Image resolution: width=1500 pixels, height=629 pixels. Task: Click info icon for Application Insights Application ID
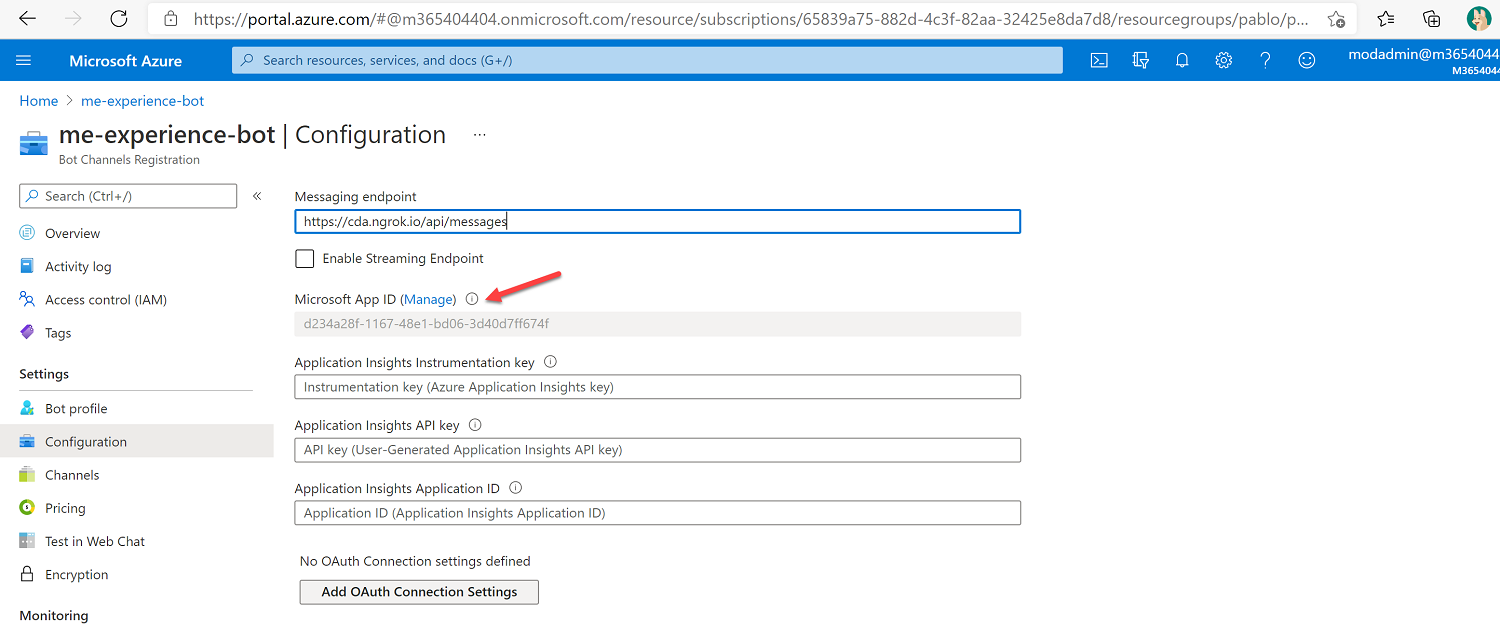tap(516, 488)
